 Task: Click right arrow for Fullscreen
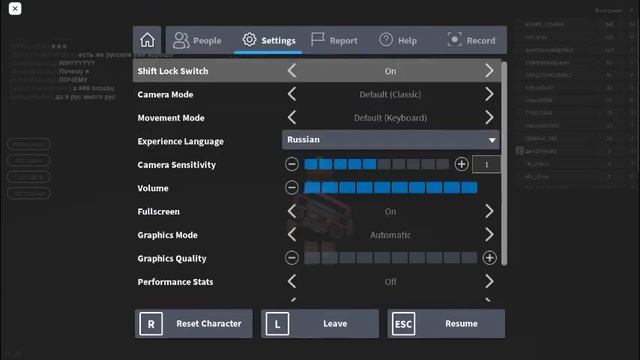tap(489, 211)
